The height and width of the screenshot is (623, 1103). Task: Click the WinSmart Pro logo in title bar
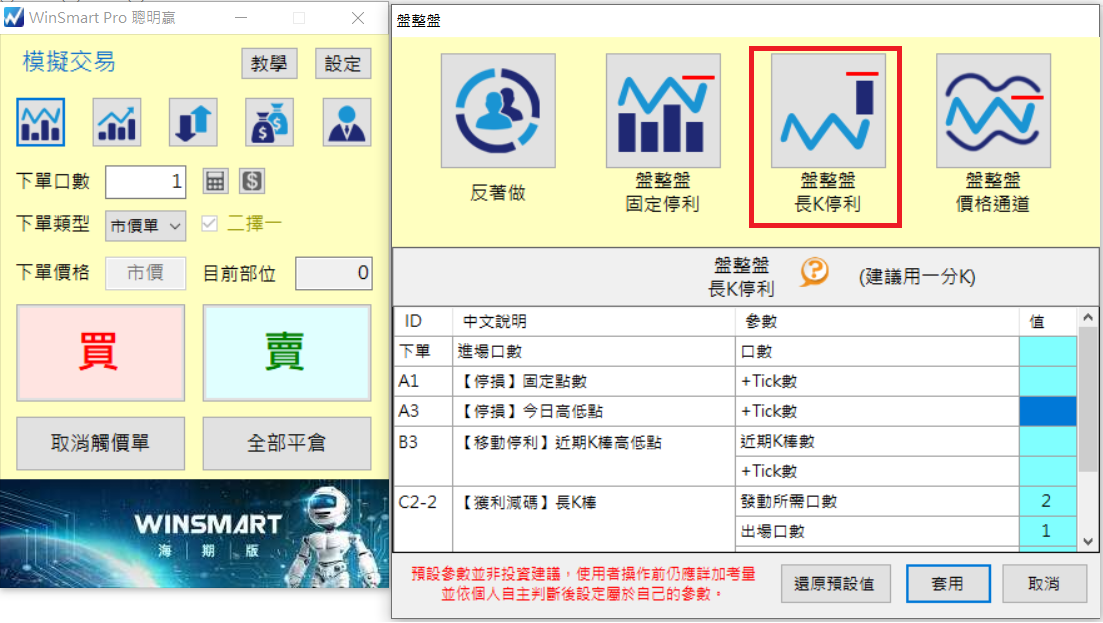pos(13,18)
